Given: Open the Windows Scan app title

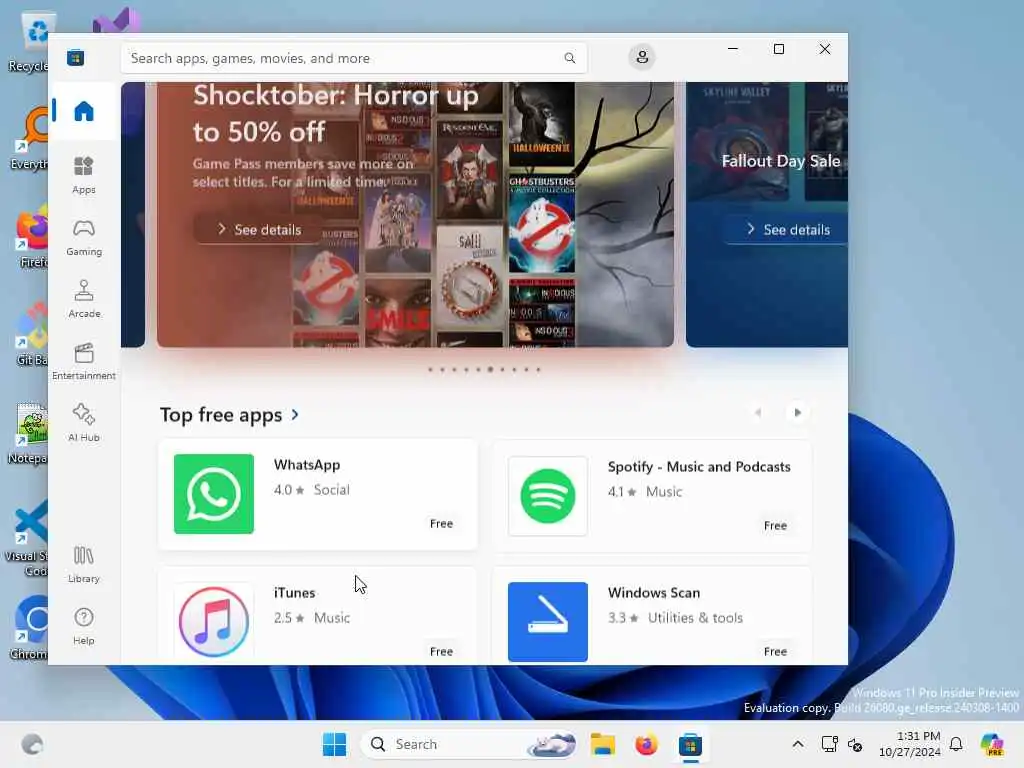Looking at the screenshot, I should (x=654, y=593).
